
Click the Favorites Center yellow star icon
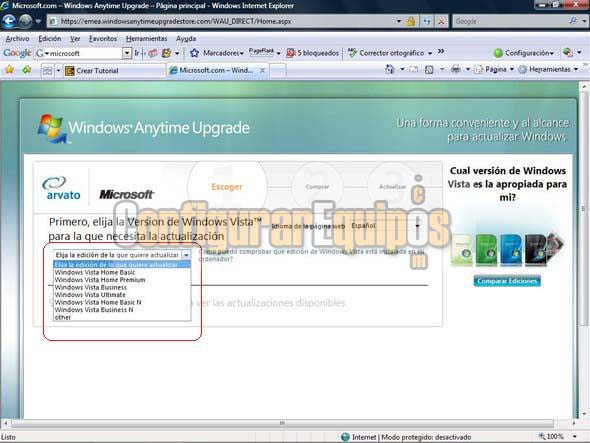click(9, 70)
